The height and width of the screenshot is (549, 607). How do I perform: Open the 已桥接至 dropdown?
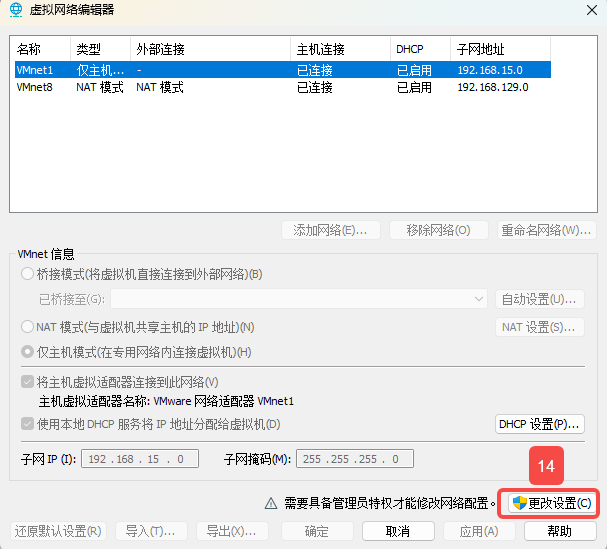click(298, 299)
